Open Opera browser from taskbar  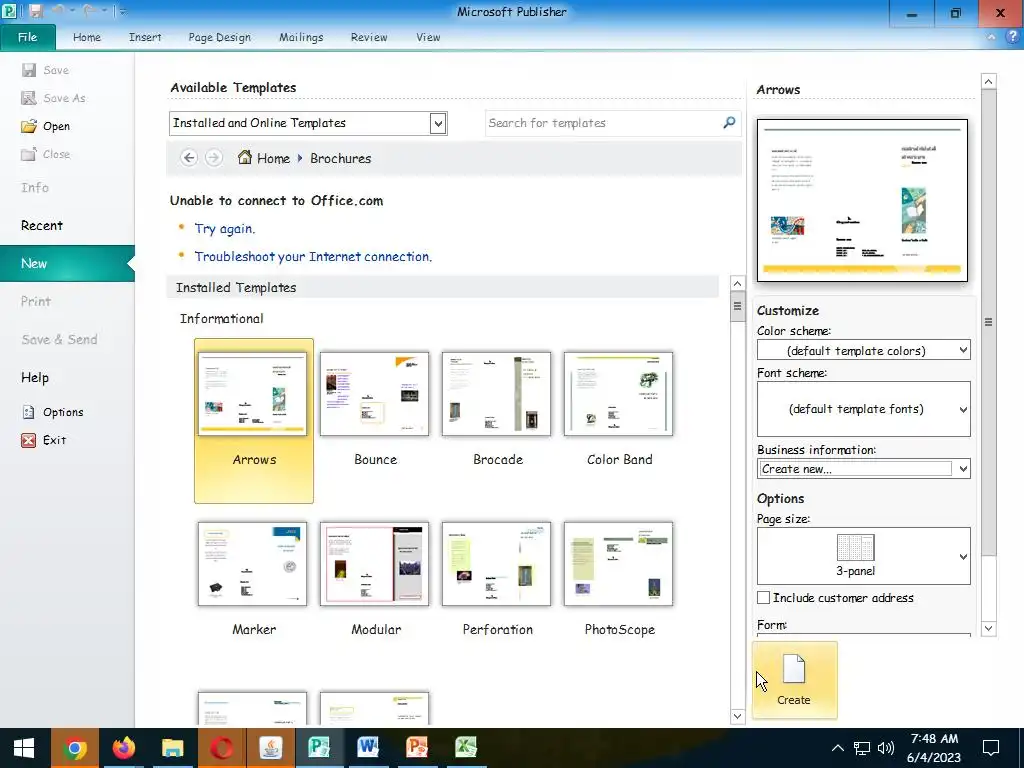click(x=221, y=748)
